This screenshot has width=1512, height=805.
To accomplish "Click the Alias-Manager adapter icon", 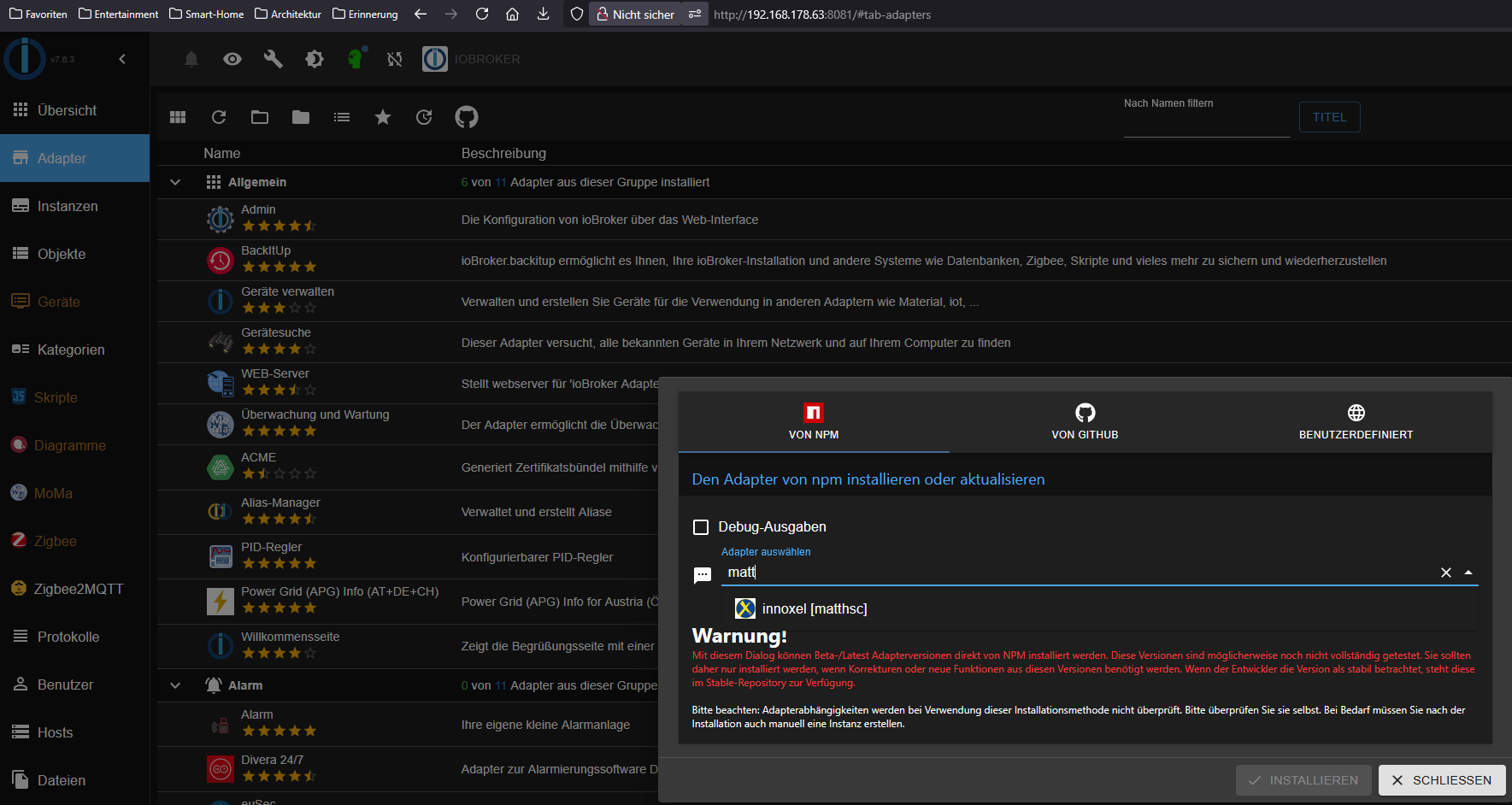I will 221,512.
